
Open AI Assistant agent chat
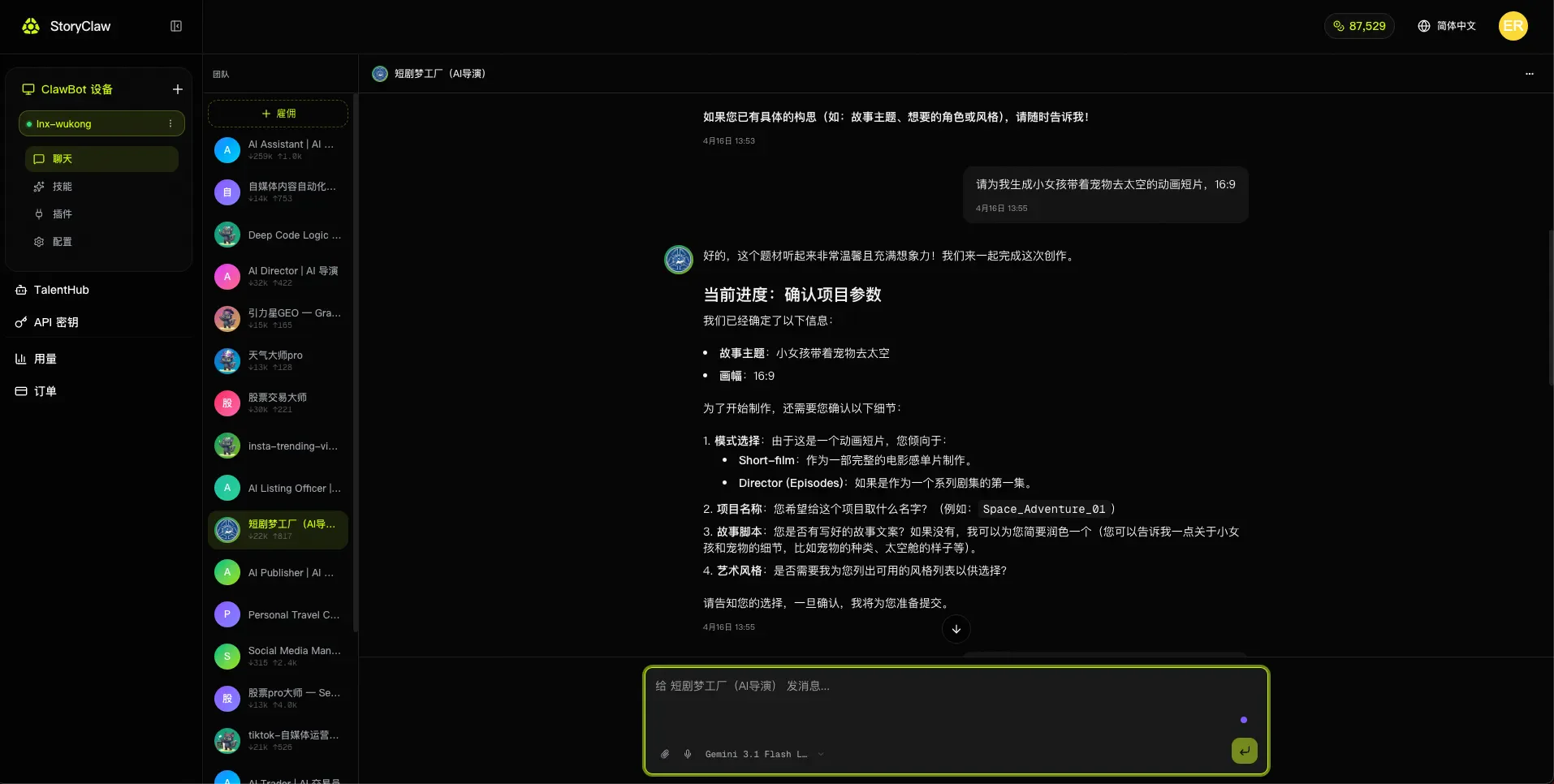278,150
